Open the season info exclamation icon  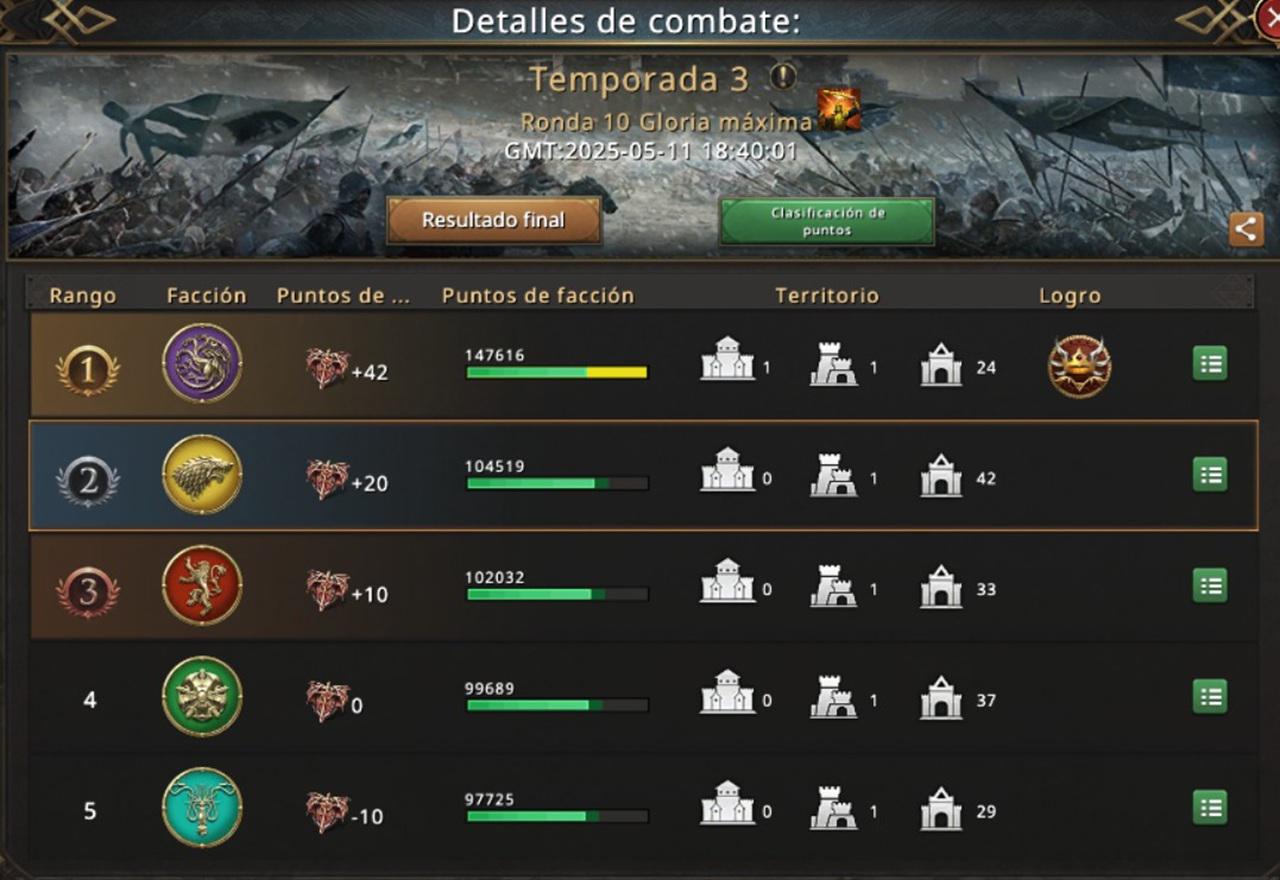pos(783,77)
